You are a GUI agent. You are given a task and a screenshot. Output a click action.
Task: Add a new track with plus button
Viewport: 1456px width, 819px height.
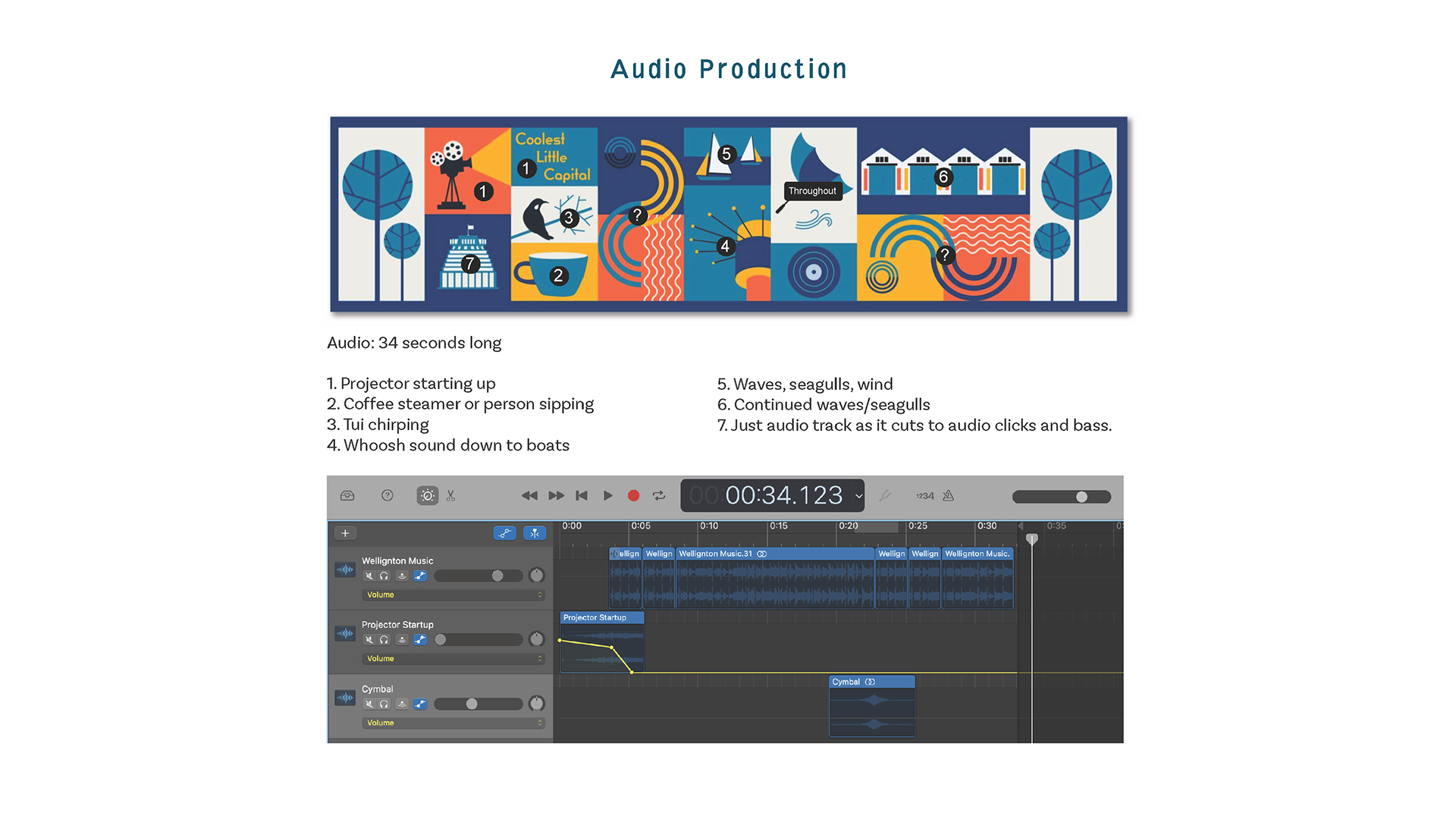coord(345,533)
